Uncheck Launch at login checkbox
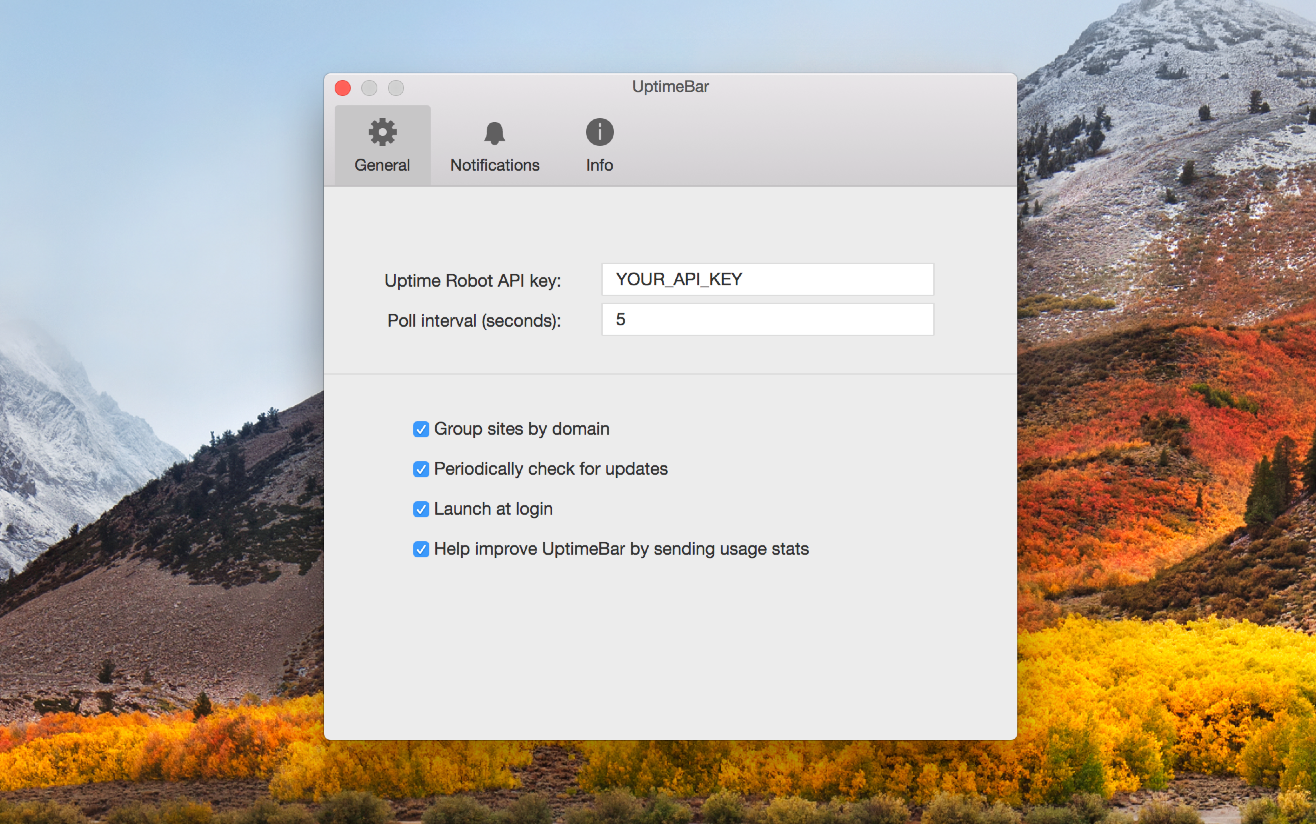This screenshot has height=824, width=1316. 421,509
